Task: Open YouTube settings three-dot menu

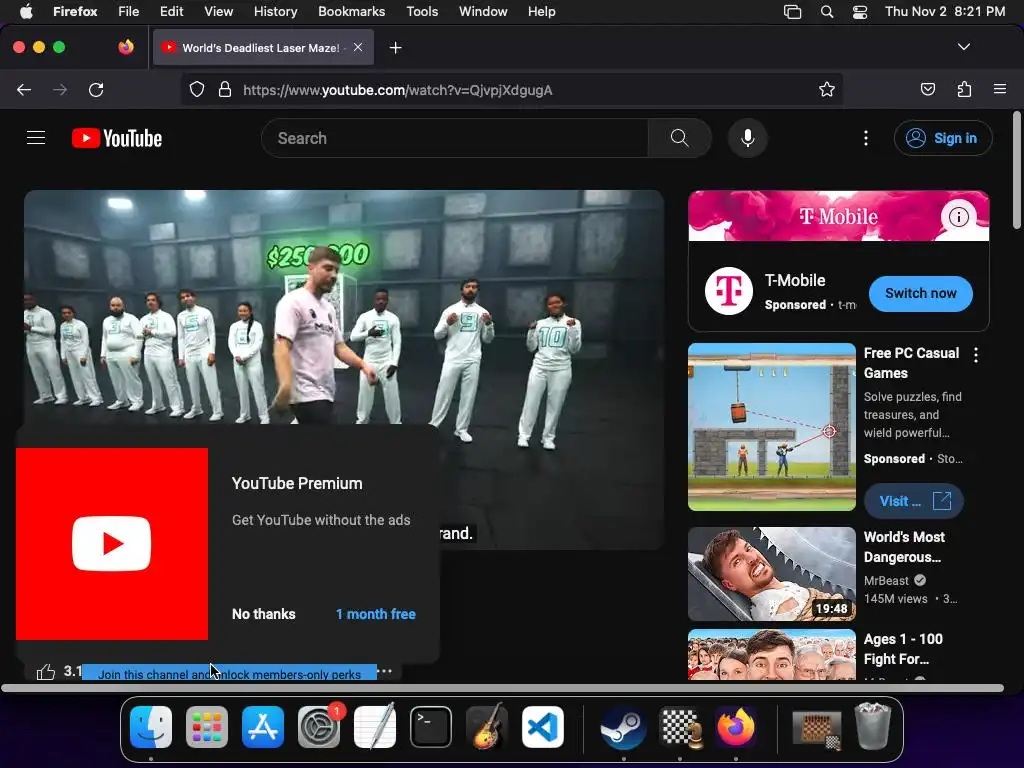Action: 866,138
